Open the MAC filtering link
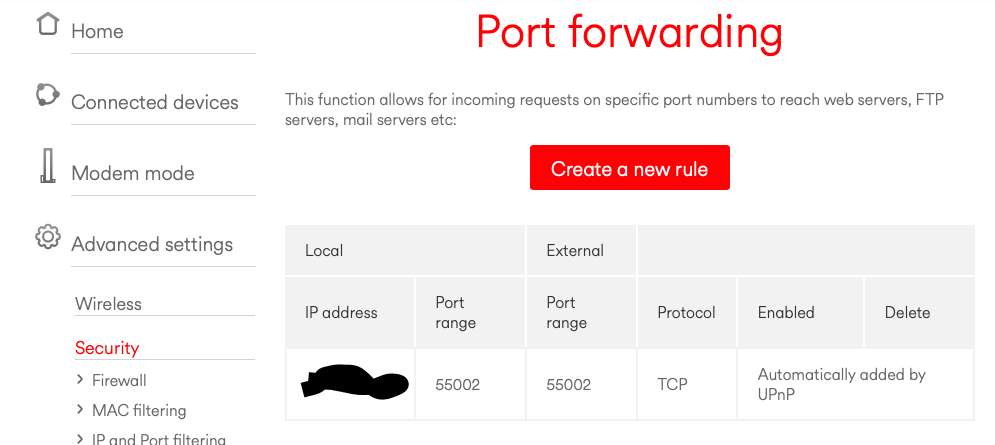The image size is (995, 445). pyautogui.click(x=139, y=410)
